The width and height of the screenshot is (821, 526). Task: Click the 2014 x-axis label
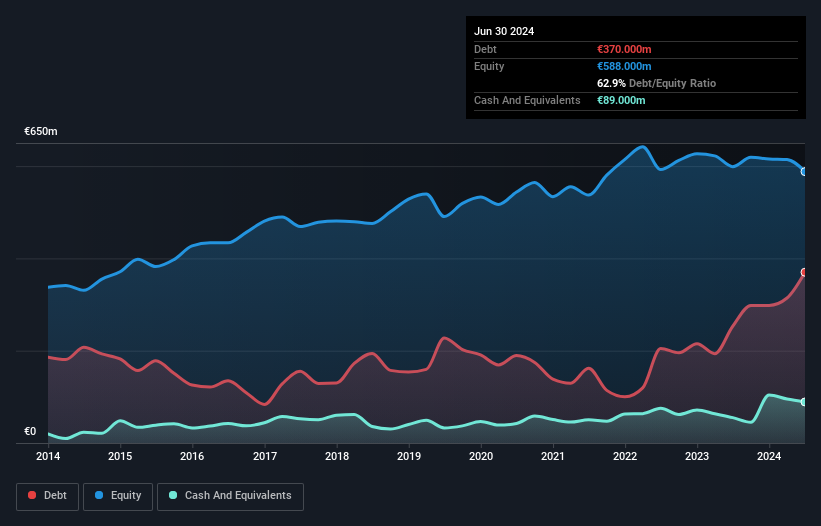(48, 456)
